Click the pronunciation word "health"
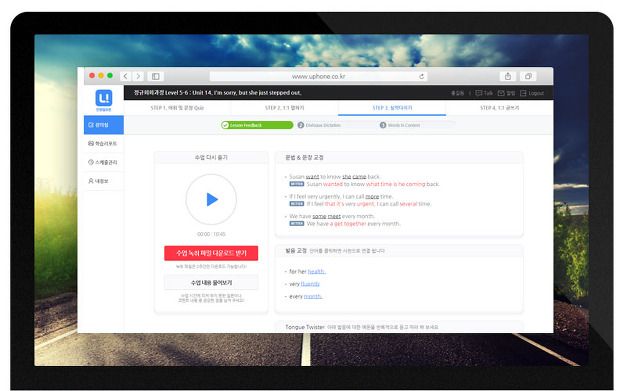Screen dimensions: 620x391 316,272
